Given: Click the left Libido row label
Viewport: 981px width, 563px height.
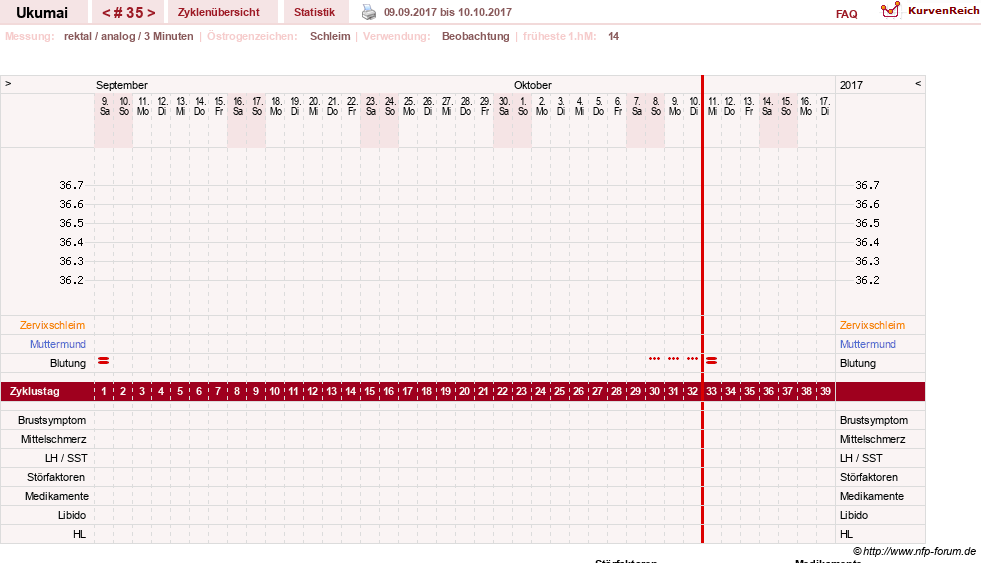Looking at the screenshot, I should 72,515.
